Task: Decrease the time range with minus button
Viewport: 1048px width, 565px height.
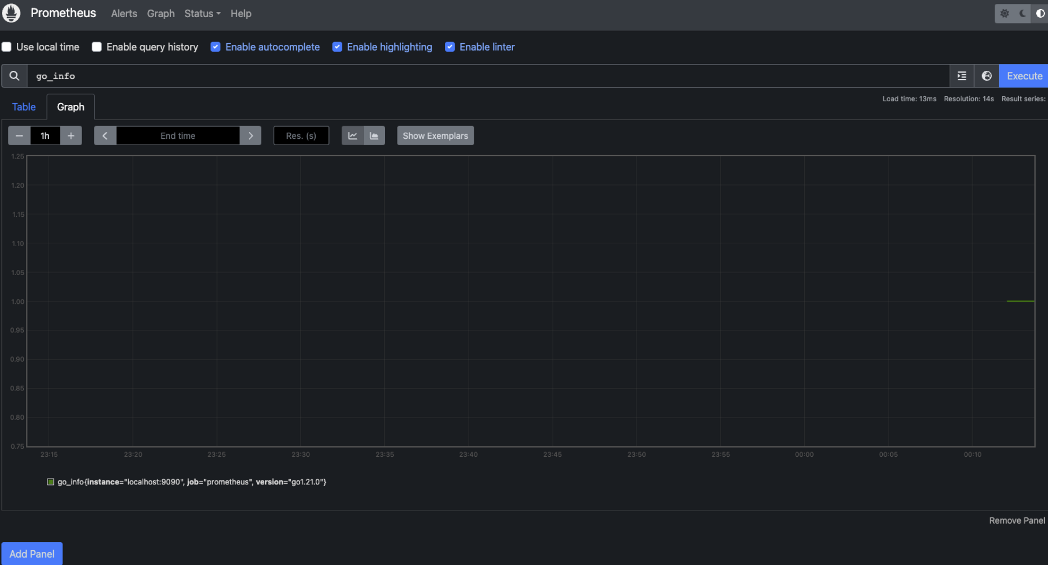Action: tap(19, 136)
